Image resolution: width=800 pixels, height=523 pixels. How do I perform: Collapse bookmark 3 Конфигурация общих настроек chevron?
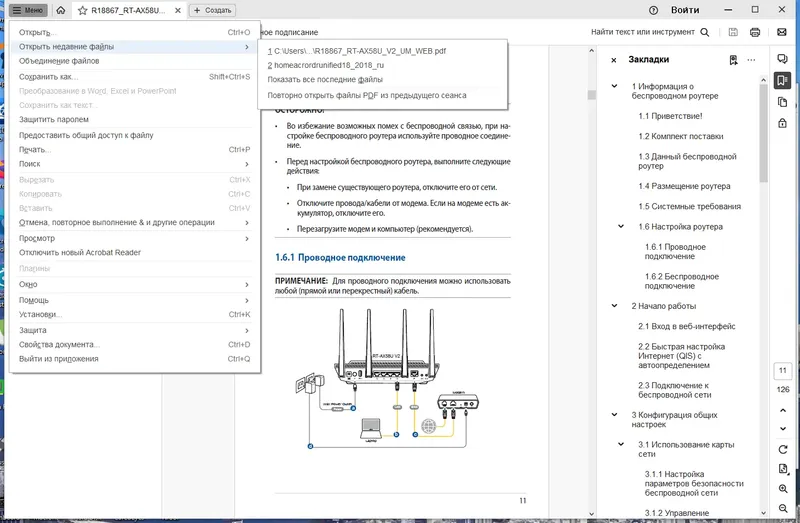614,415
